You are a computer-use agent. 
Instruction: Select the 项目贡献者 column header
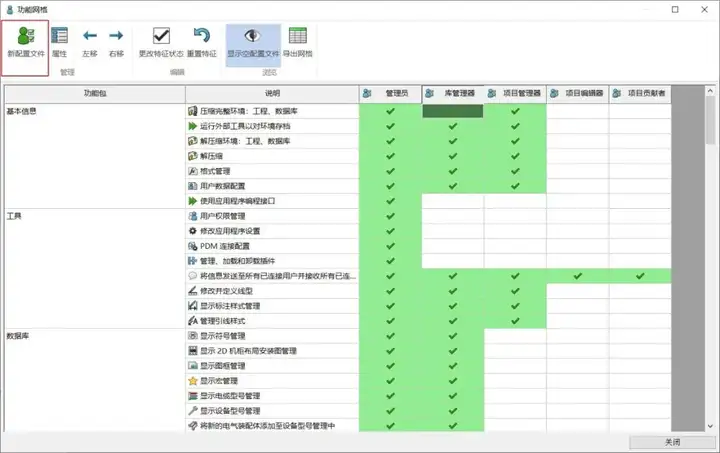[640, 94]
